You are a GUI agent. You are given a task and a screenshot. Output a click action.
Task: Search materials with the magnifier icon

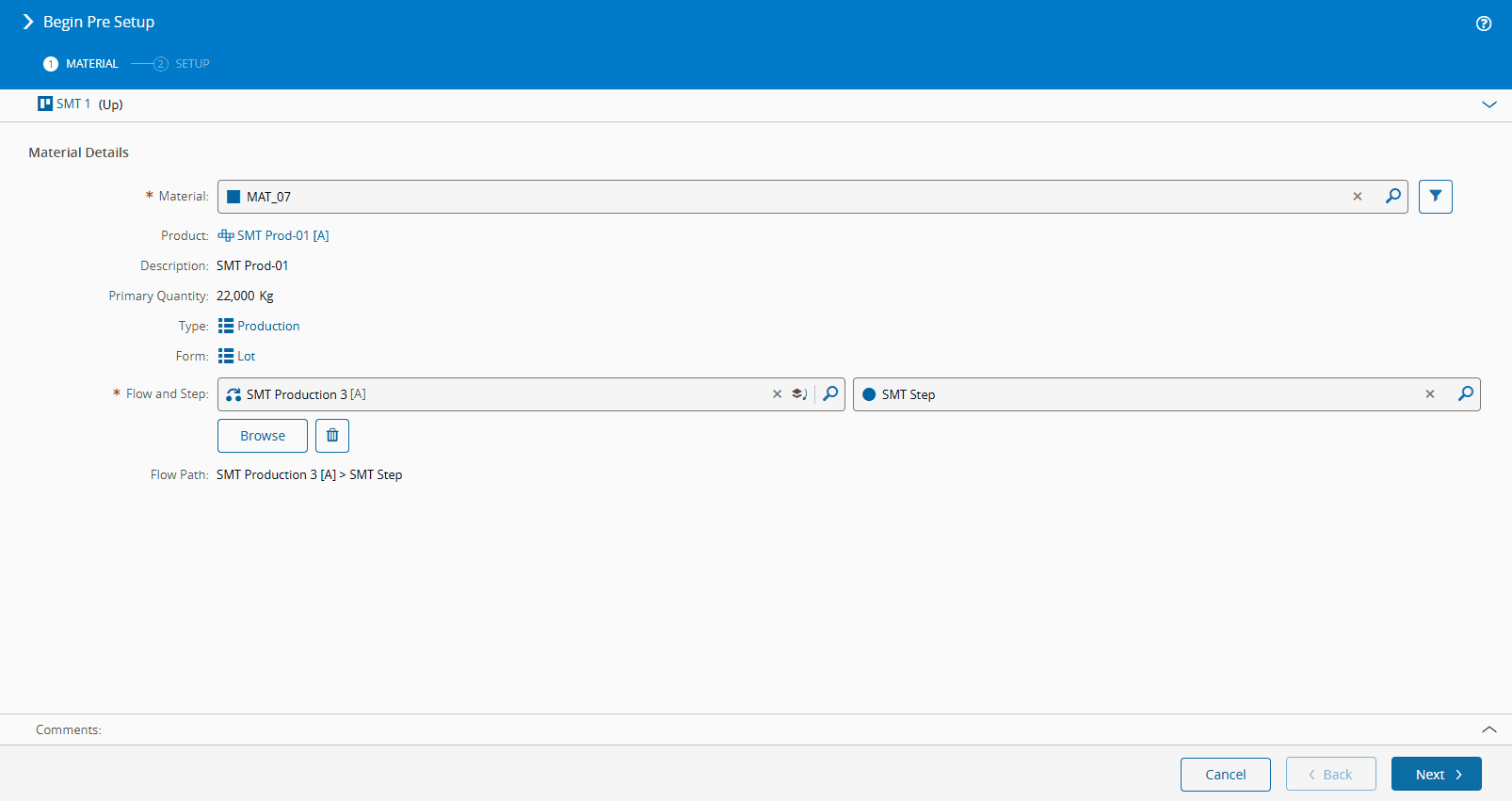coord(1392,196)
